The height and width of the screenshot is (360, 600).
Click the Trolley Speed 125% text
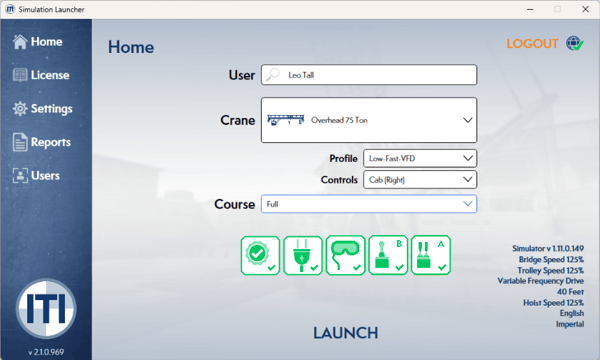click(x=550, y=270)
